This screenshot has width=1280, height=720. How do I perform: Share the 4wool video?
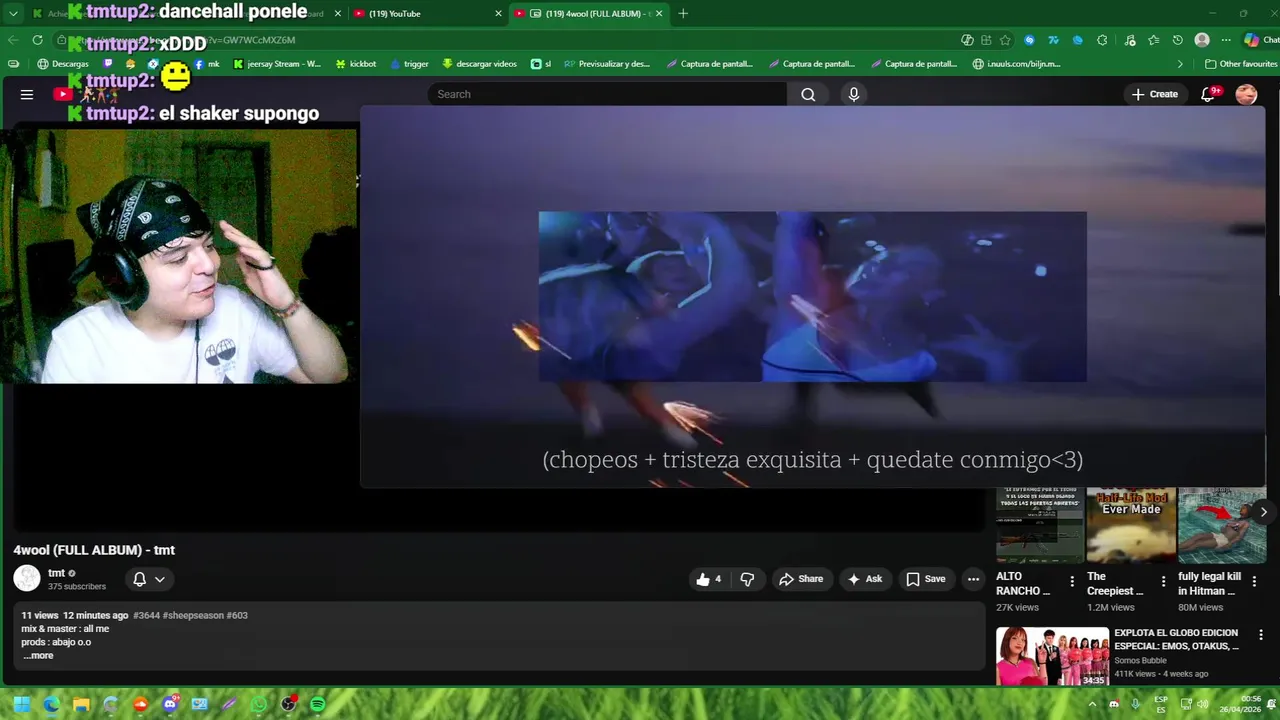801,579
